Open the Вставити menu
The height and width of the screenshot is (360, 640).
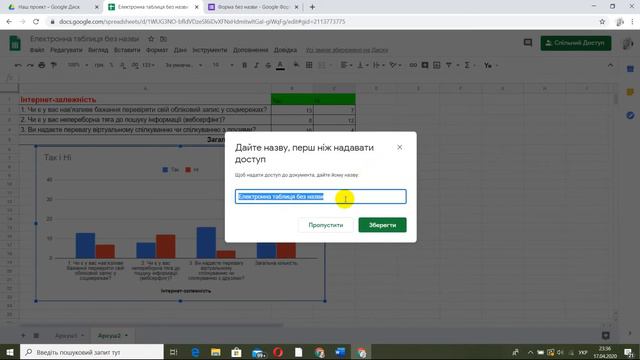(127, 50)
